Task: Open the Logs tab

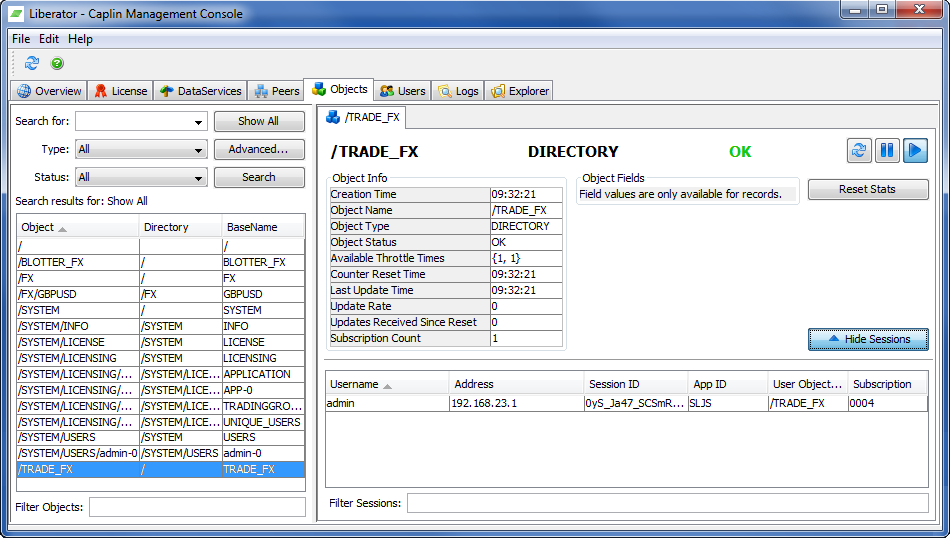Action: (x=459, y=91)
